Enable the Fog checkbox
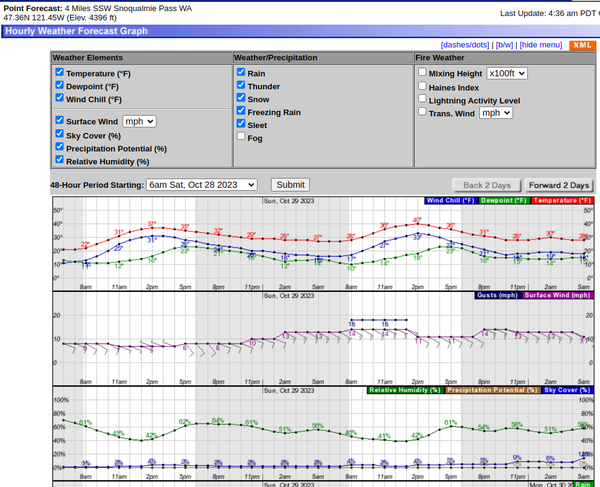 point(241,137)
